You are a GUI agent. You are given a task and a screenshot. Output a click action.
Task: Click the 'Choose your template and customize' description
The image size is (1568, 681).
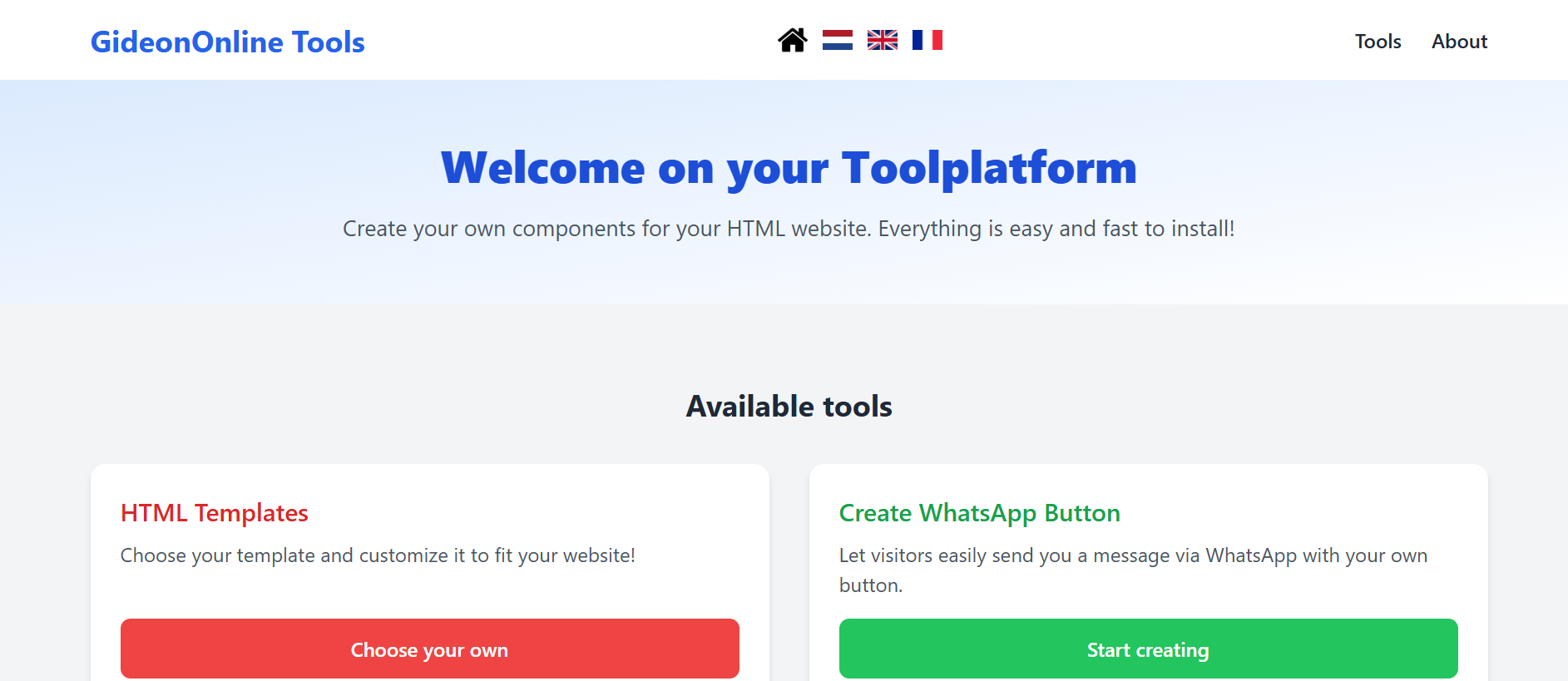coord(378,555)
